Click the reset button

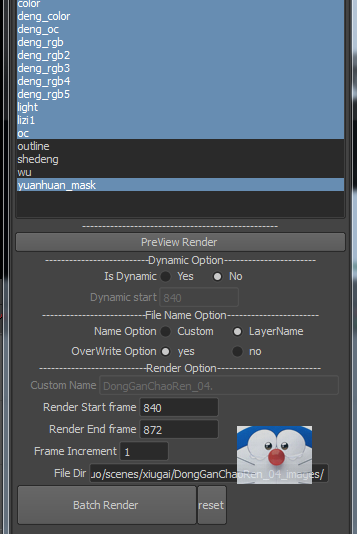tap(212, 505)
